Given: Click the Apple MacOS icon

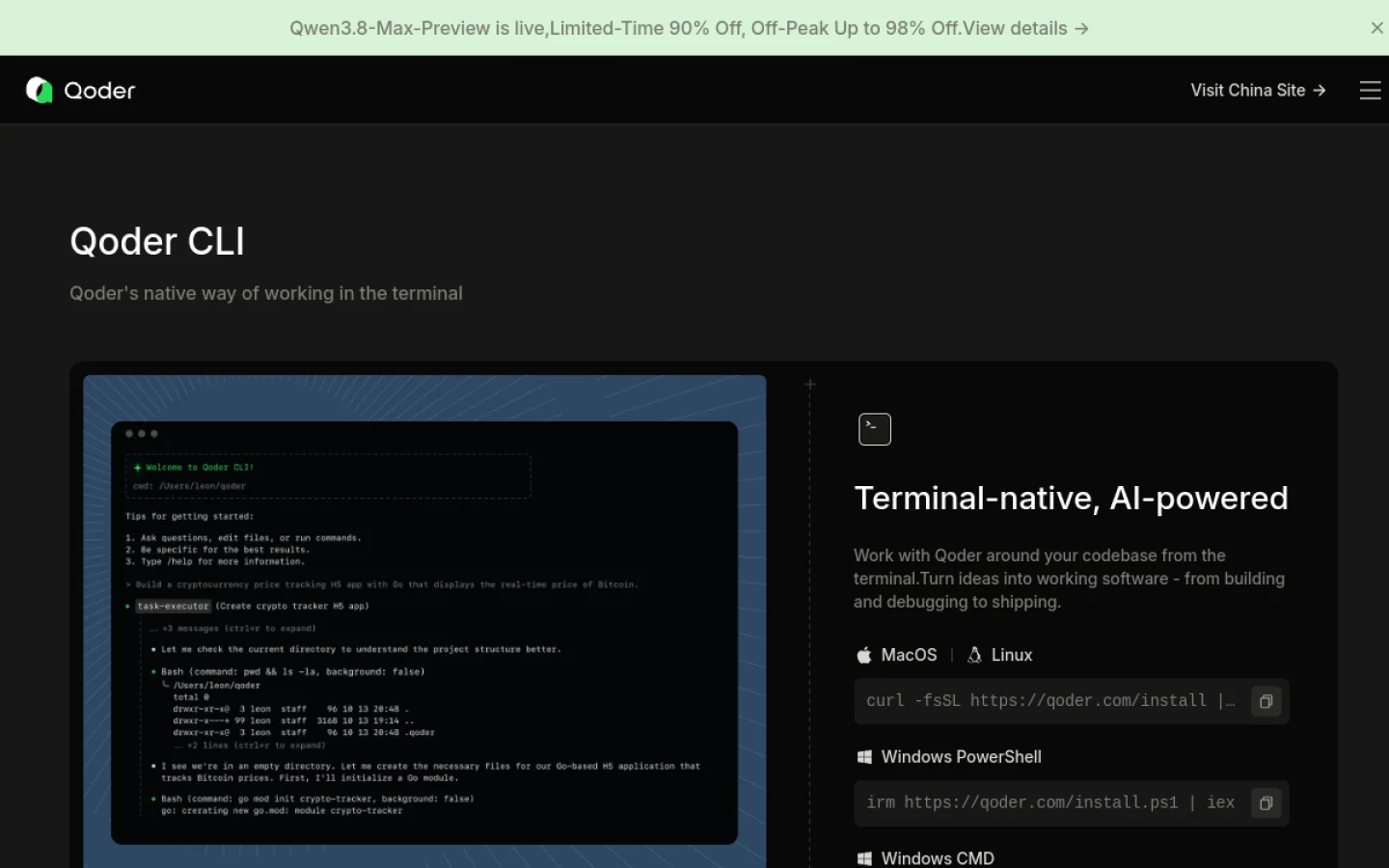Looking at the screenshot, I should pyautogui.click(x=864, y=655).
